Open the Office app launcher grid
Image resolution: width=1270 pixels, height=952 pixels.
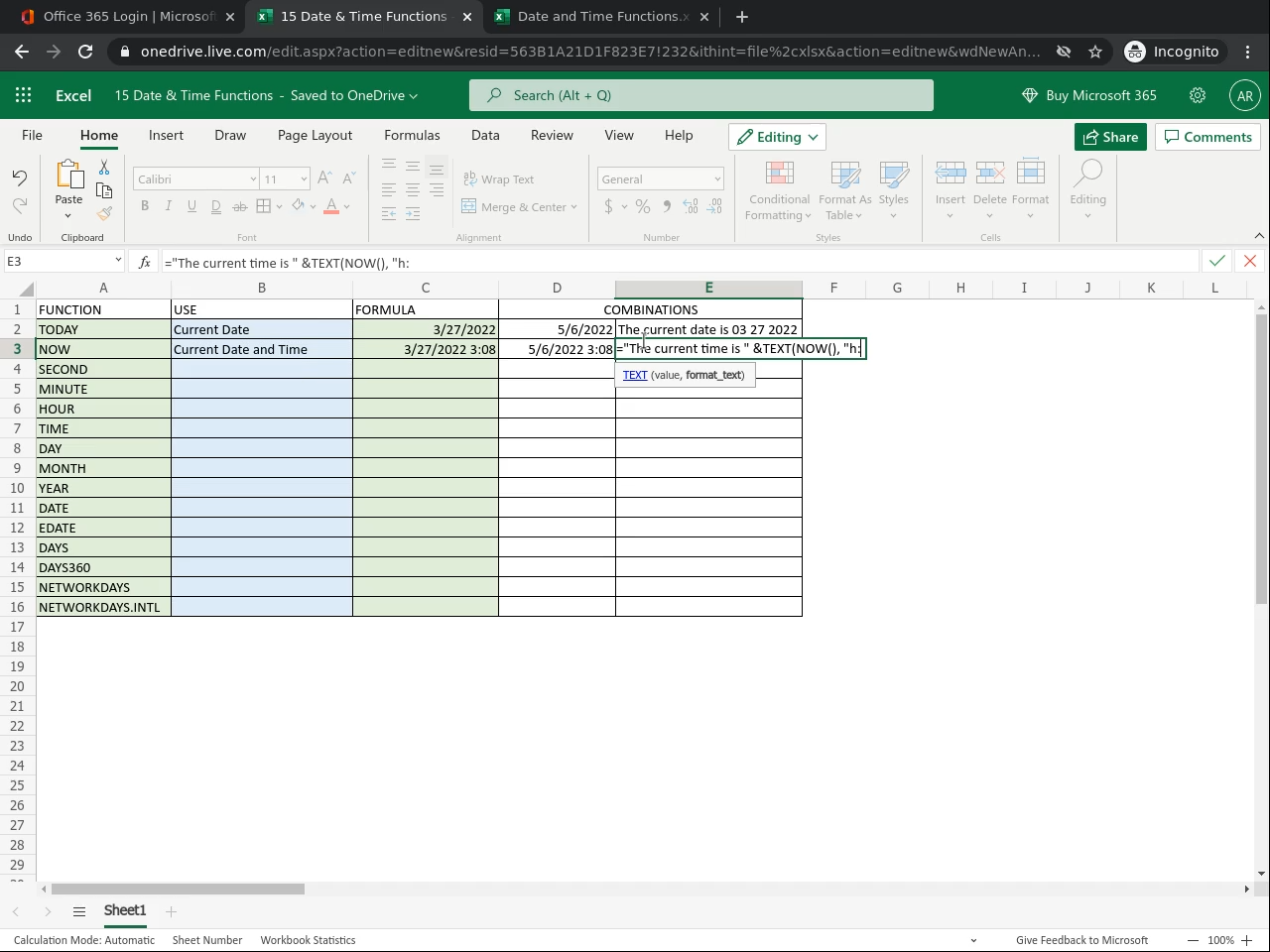[x=24, y=95]
